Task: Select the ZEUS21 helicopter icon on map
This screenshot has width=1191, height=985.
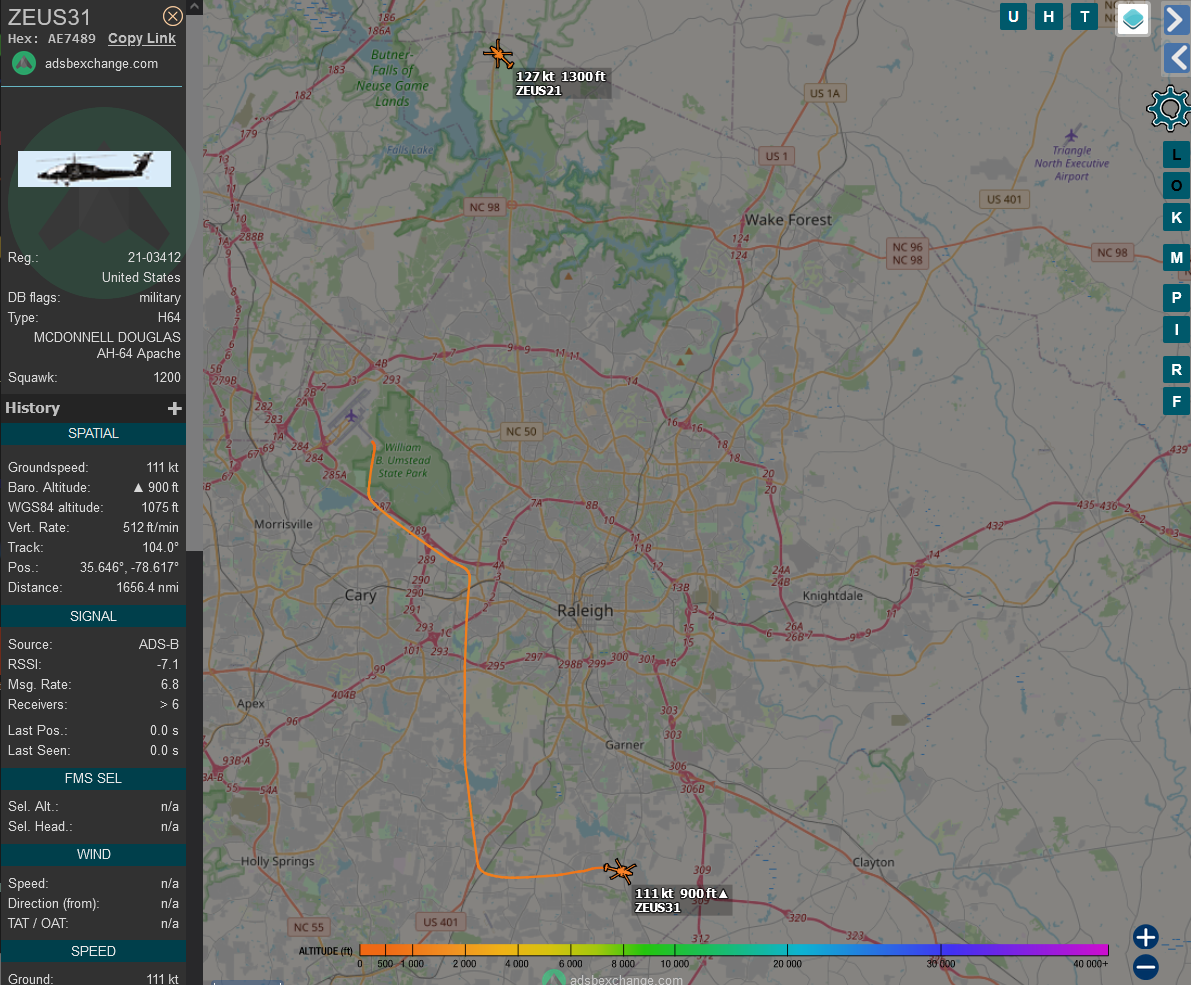Action: click(498, 55)
